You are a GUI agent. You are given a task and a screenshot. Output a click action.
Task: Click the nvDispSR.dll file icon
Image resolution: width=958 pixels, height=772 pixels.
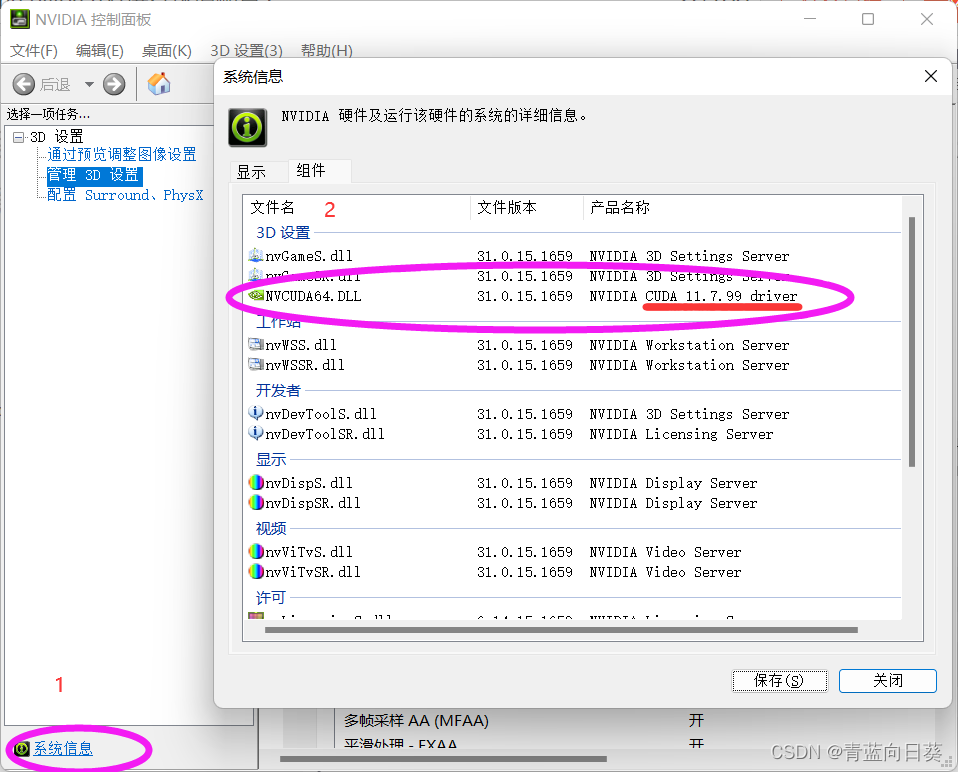coord(256,503)
